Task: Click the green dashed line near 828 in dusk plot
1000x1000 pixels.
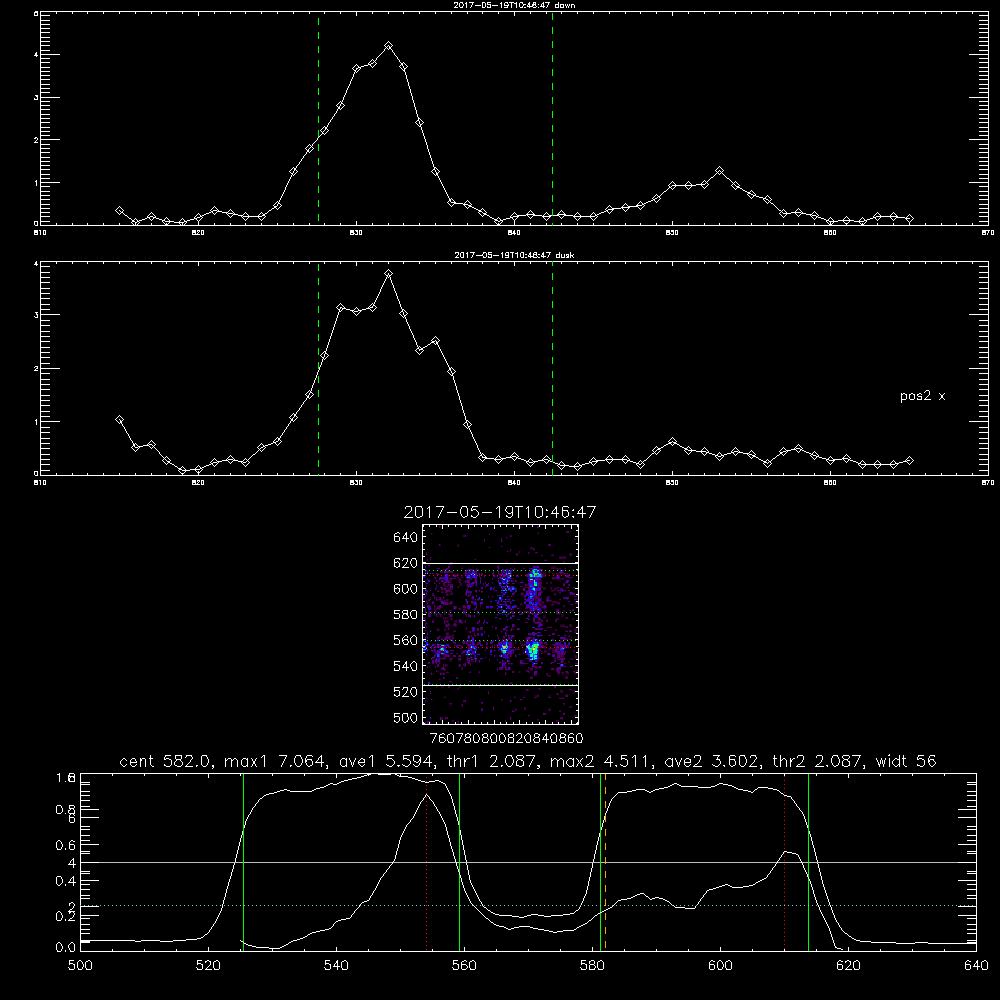Action: [x=318, y=368]
